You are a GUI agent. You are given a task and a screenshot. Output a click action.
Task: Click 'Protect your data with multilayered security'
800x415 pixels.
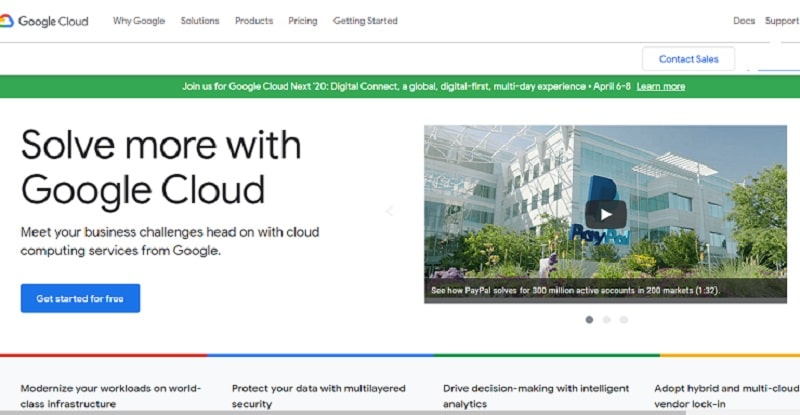(318, 396)
